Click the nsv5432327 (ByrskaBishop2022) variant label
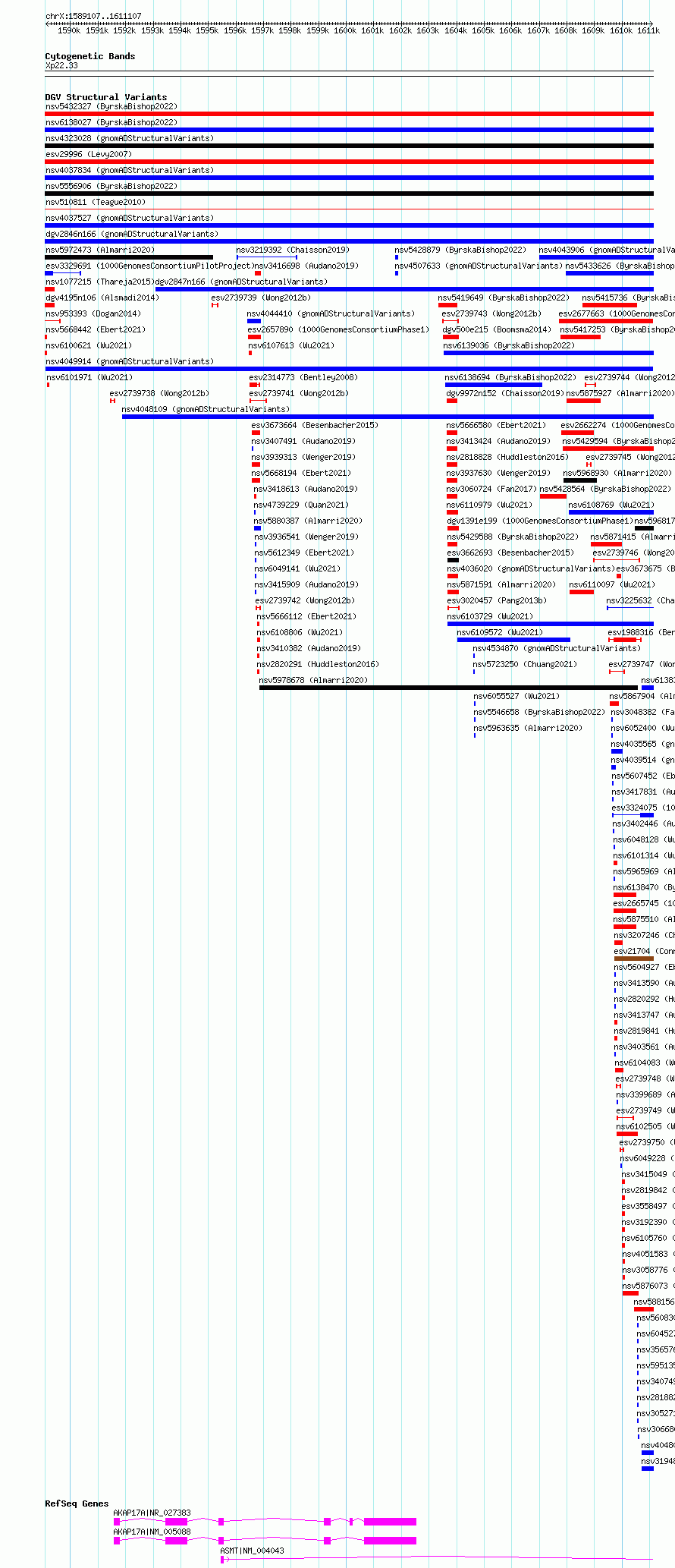The image size is (675, 1568). tap(111, 106)
